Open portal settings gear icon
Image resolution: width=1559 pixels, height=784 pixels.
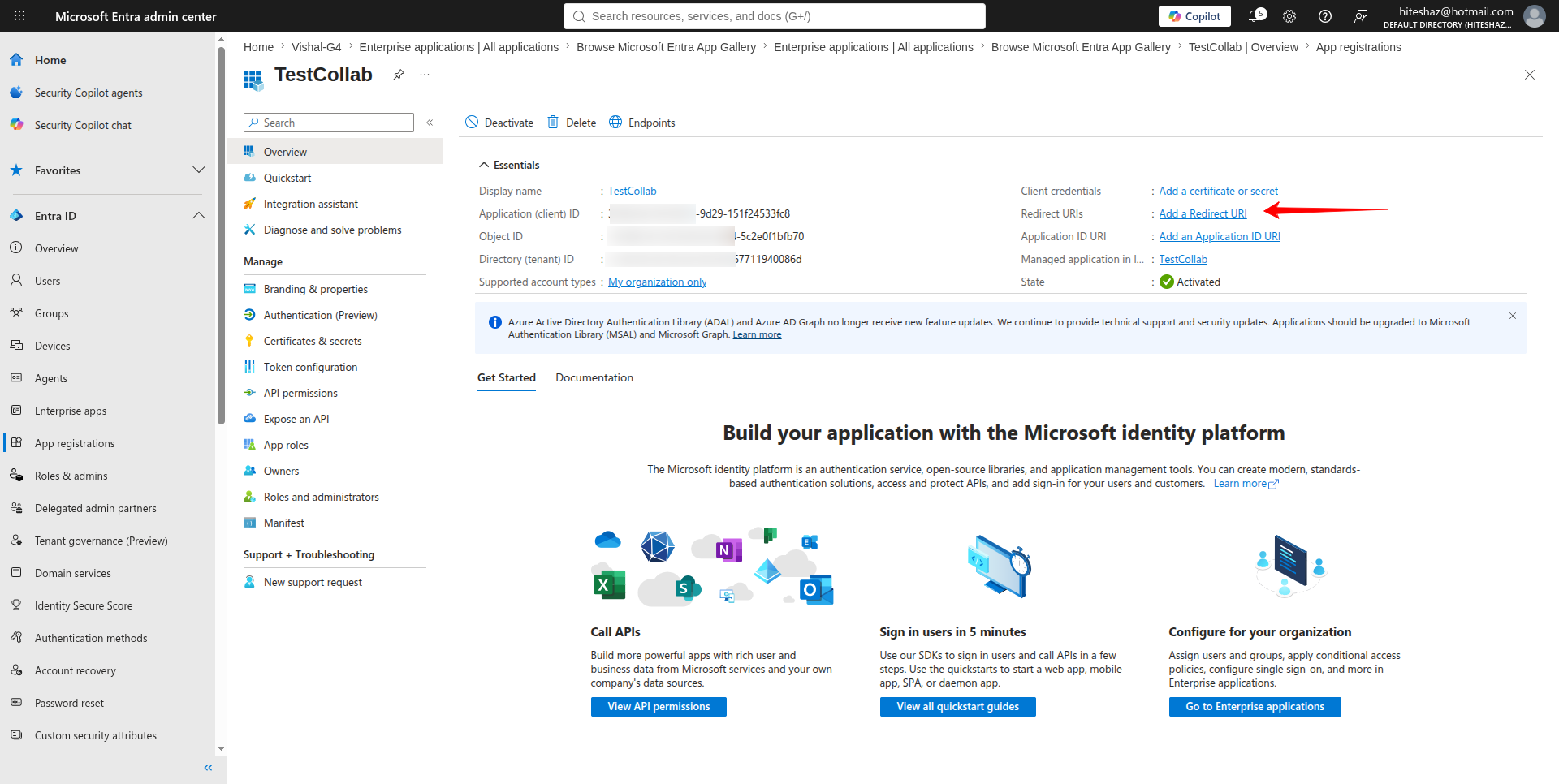click(x=1289, y=16)
